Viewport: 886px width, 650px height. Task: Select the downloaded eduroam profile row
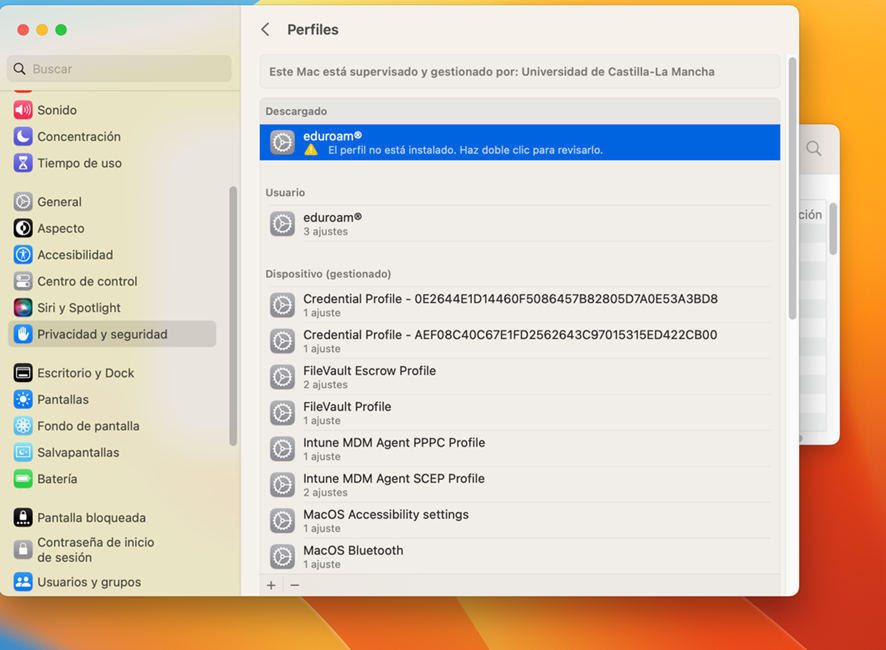519,142
